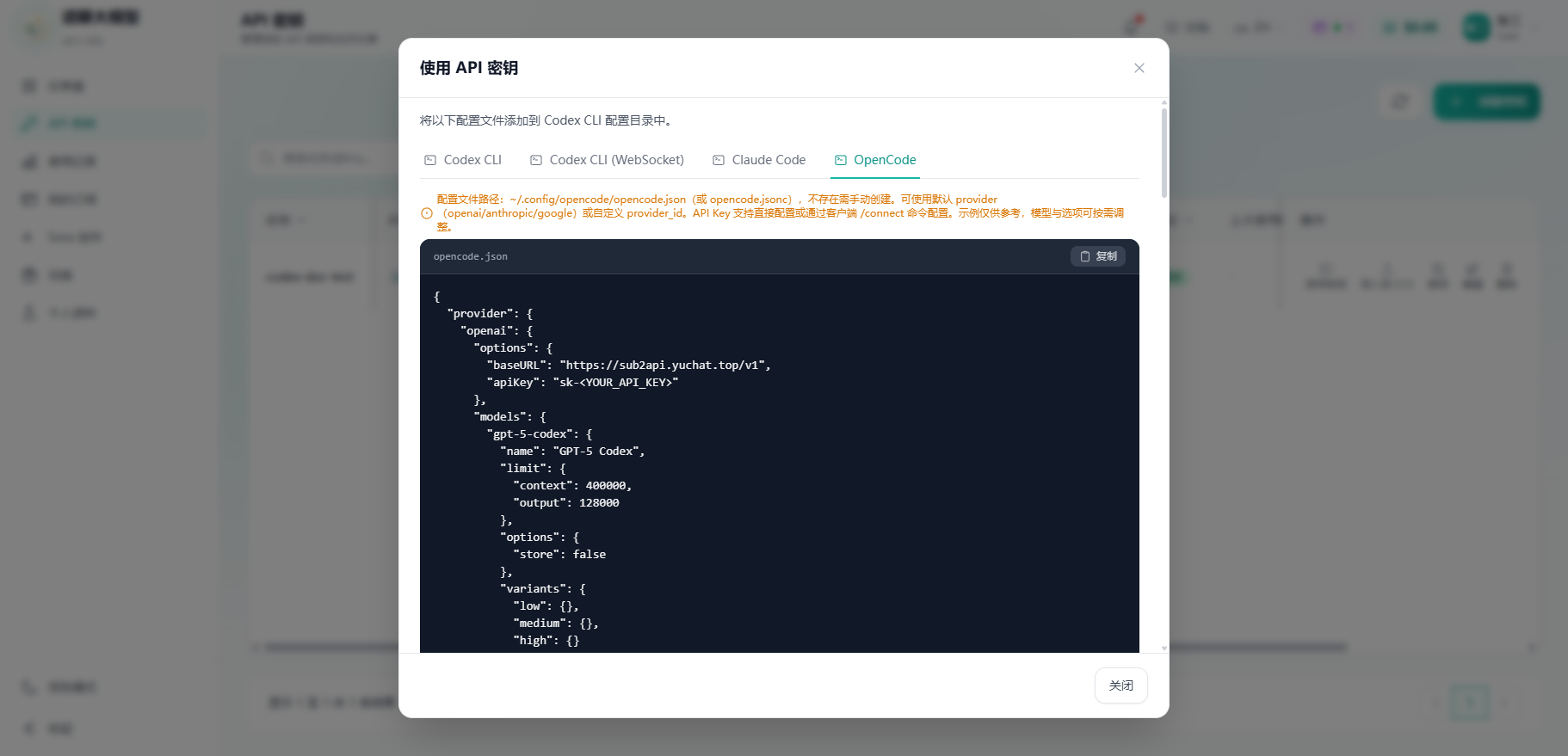The width and height of the screenshot is (1568, 756).
Task: Click the orange config file path notice
Action: (781, 213)
